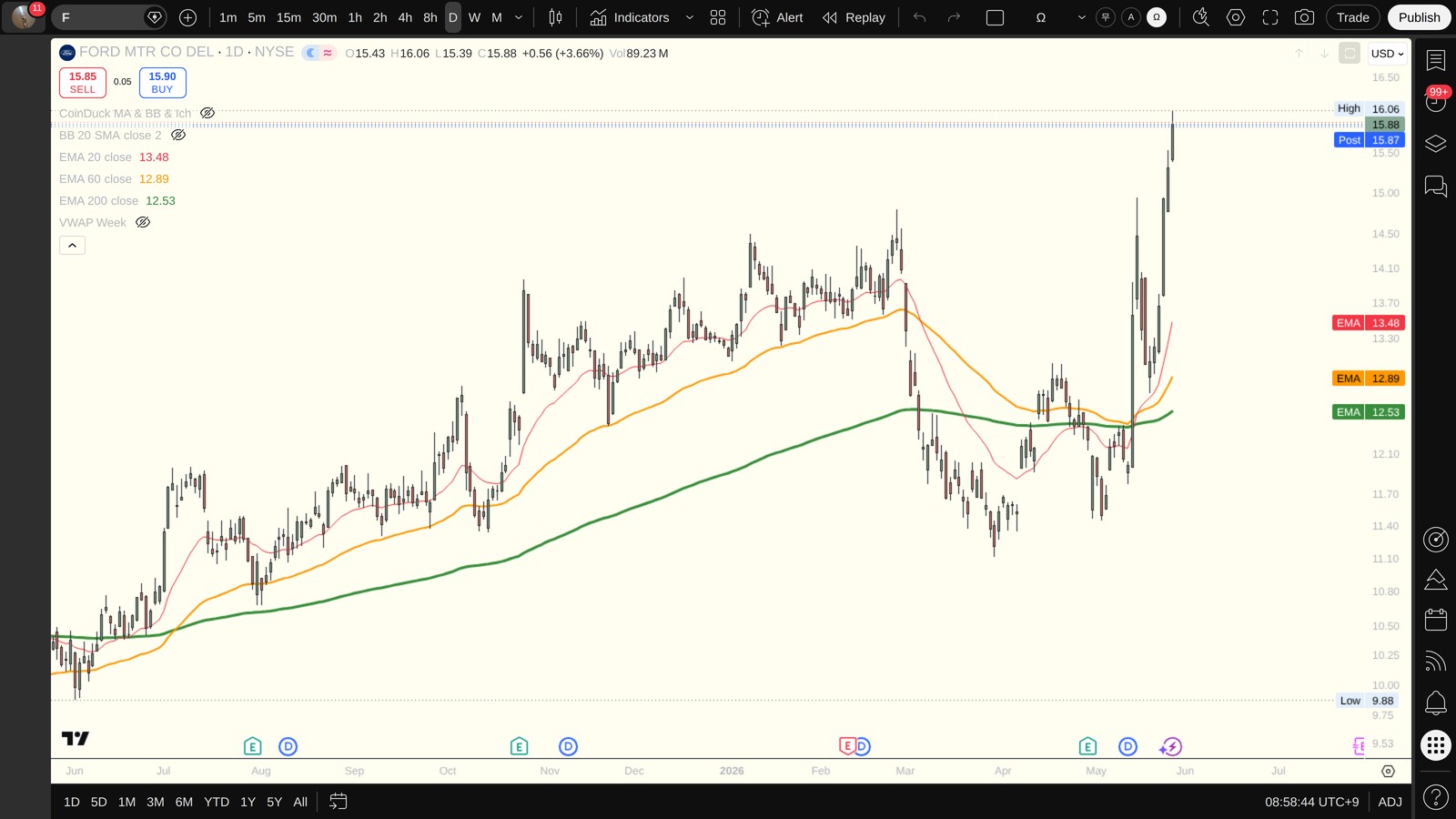The width and height of the screenshot is (1456, 819).
Task: Start bar Replay mode
Action: [854, 17]
